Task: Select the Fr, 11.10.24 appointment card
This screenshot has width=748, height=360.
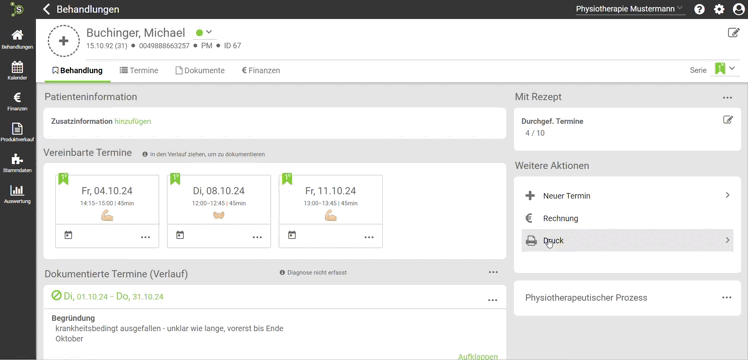Action: (x=331, y=211)
